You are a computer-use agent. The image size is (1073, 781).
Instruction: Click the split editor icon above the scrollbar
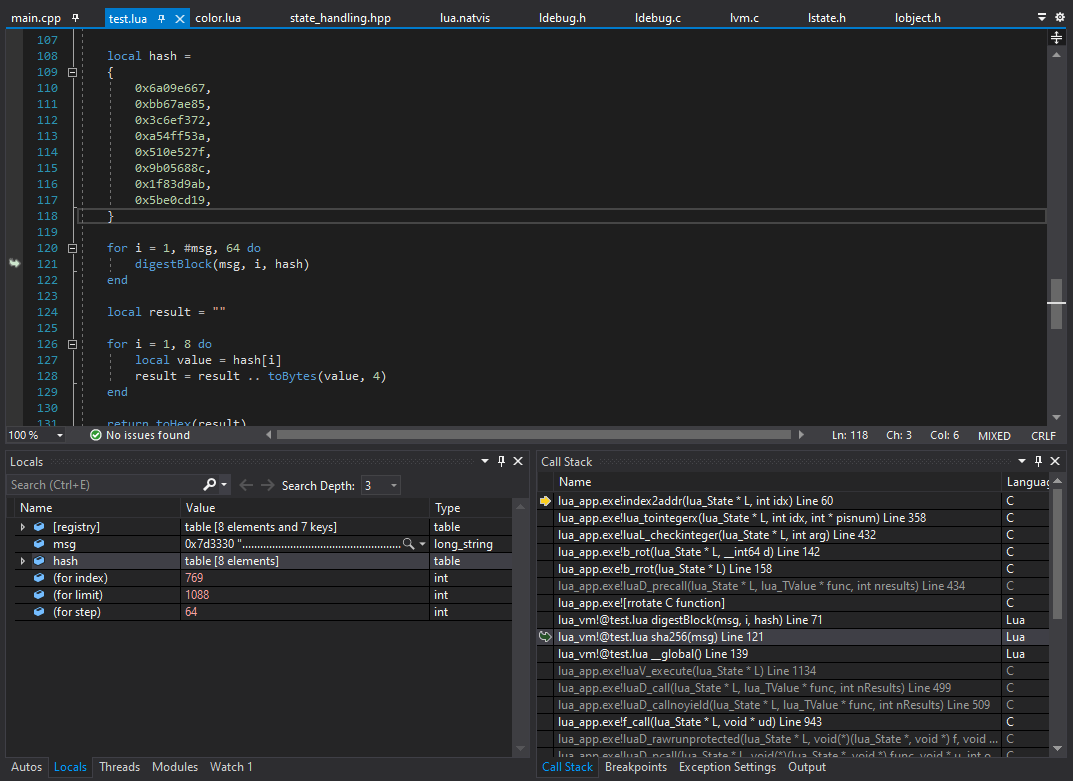(1056, 38)
